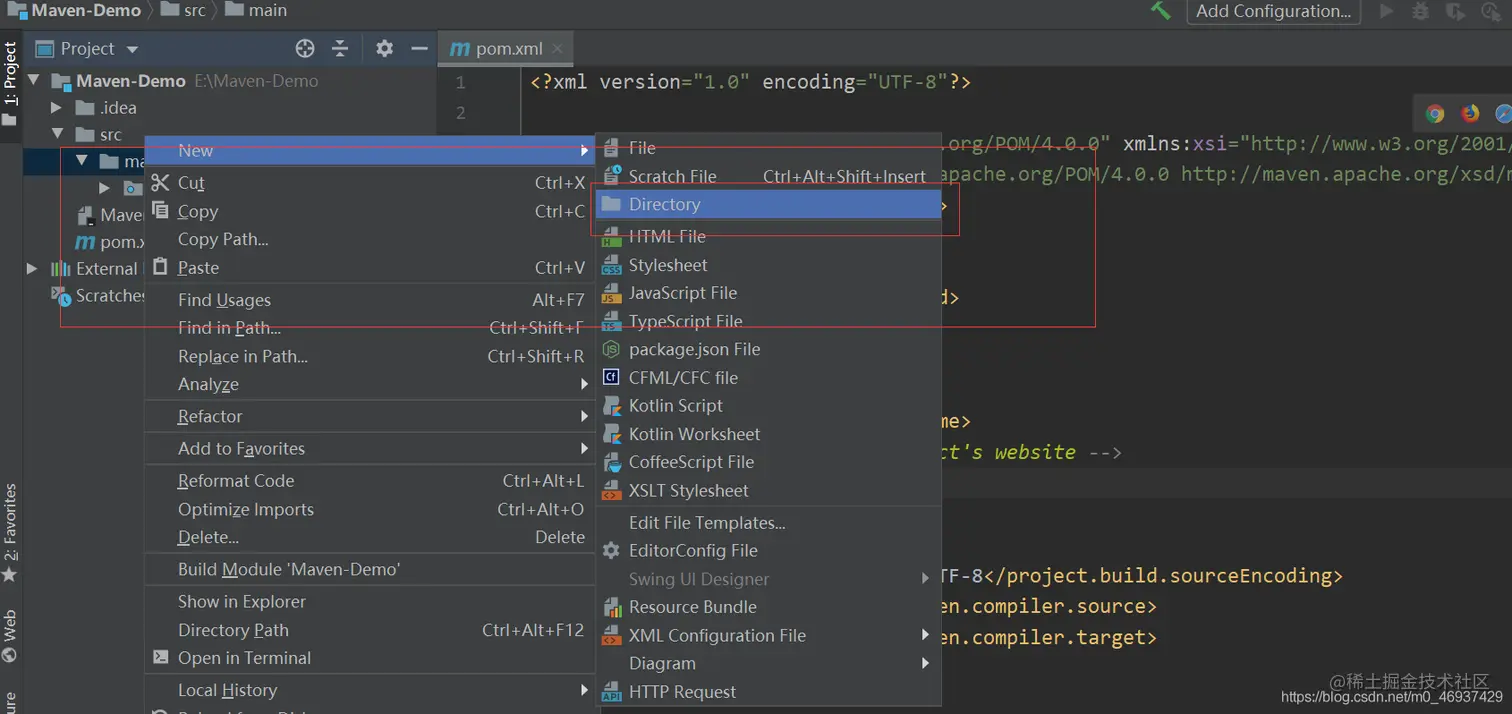Select the src folder in tree
The image size is (1512, 714).
(x=110, y=134)
